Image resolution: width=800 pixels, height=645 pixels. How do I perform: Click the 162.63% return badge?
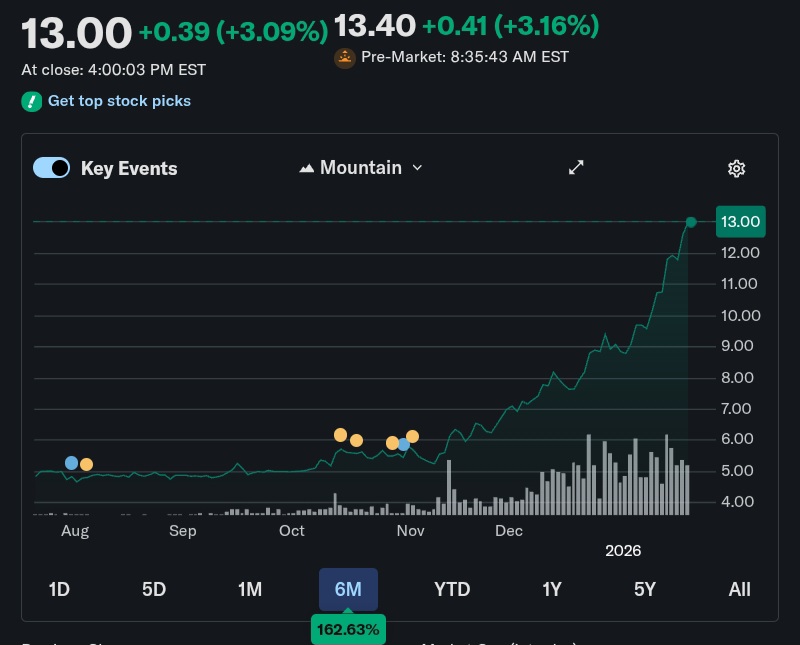[x=348, y=629]
